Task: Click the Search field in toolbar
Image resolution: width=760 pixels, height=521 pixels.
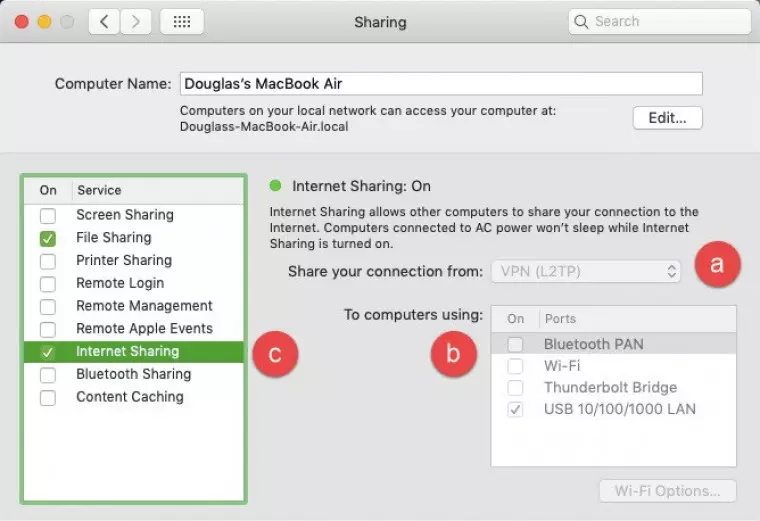Action: (x=665, y=21)
